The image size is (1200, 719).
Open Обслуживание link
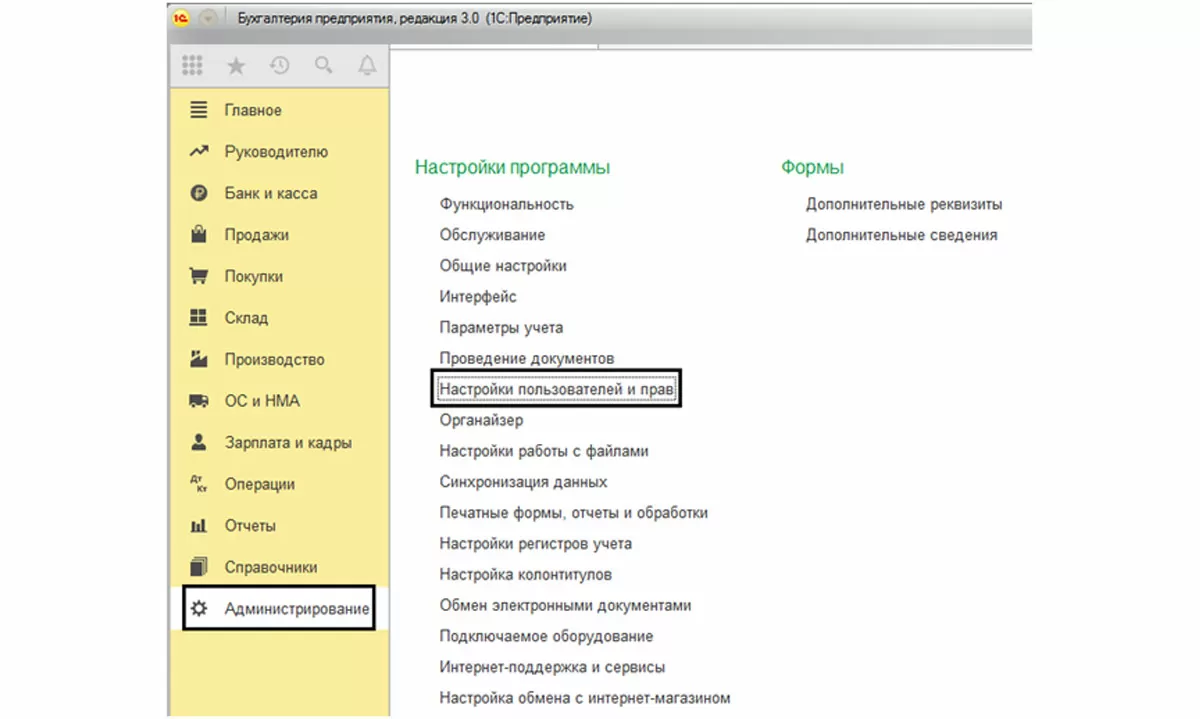pos(492,235)
